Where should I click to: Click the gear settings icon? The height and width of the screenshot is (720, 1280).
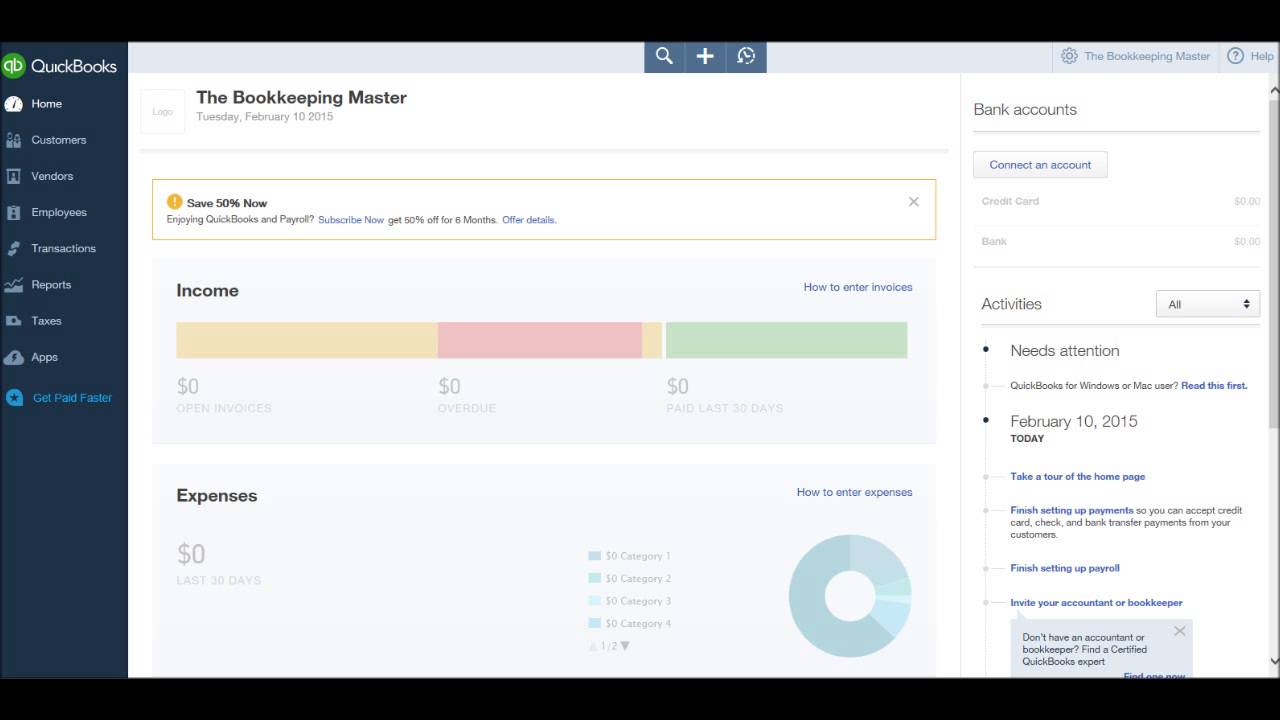(1069, 56)
